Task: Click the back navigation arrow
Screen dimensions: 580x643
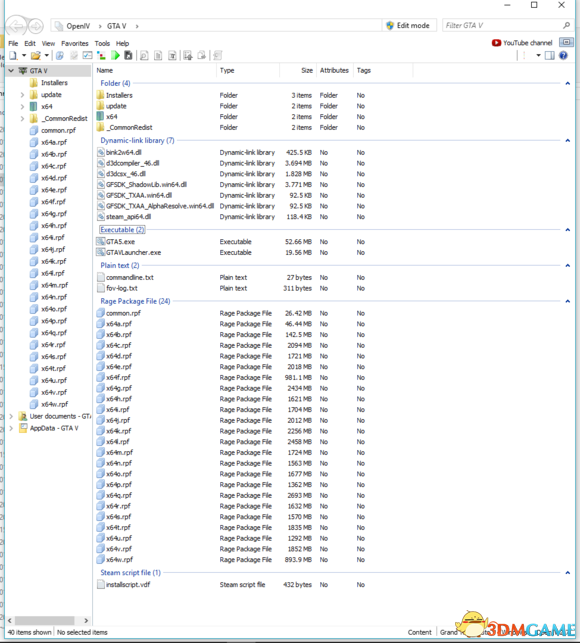Action: pyautogui.click(x=16, y=27)
